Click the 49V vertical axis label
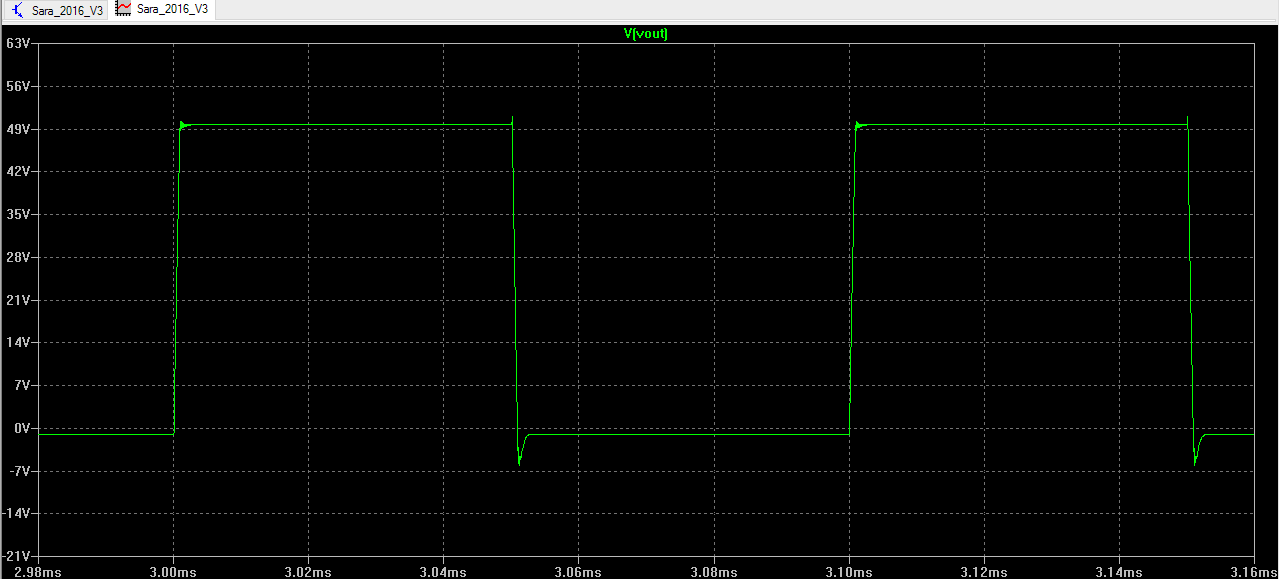This screenshot has width=1280, height=579. pos(20,130)
